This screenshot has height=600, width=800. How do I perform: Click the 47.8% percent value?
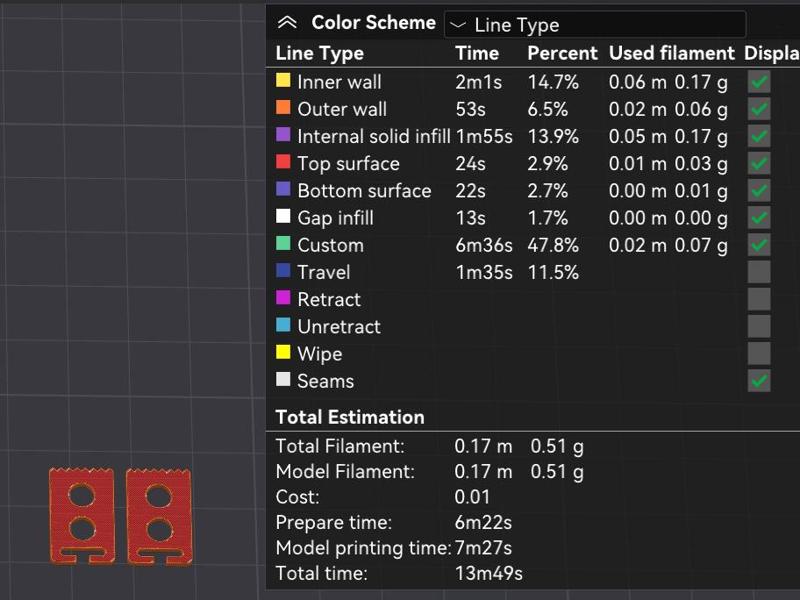(553, 245)
